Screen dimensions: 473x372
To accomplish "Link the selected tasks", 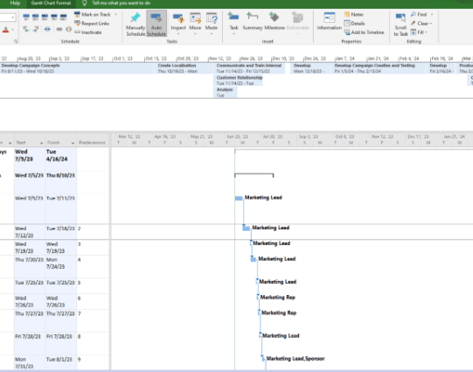I will pyautogui.click(x=59, y=29).
